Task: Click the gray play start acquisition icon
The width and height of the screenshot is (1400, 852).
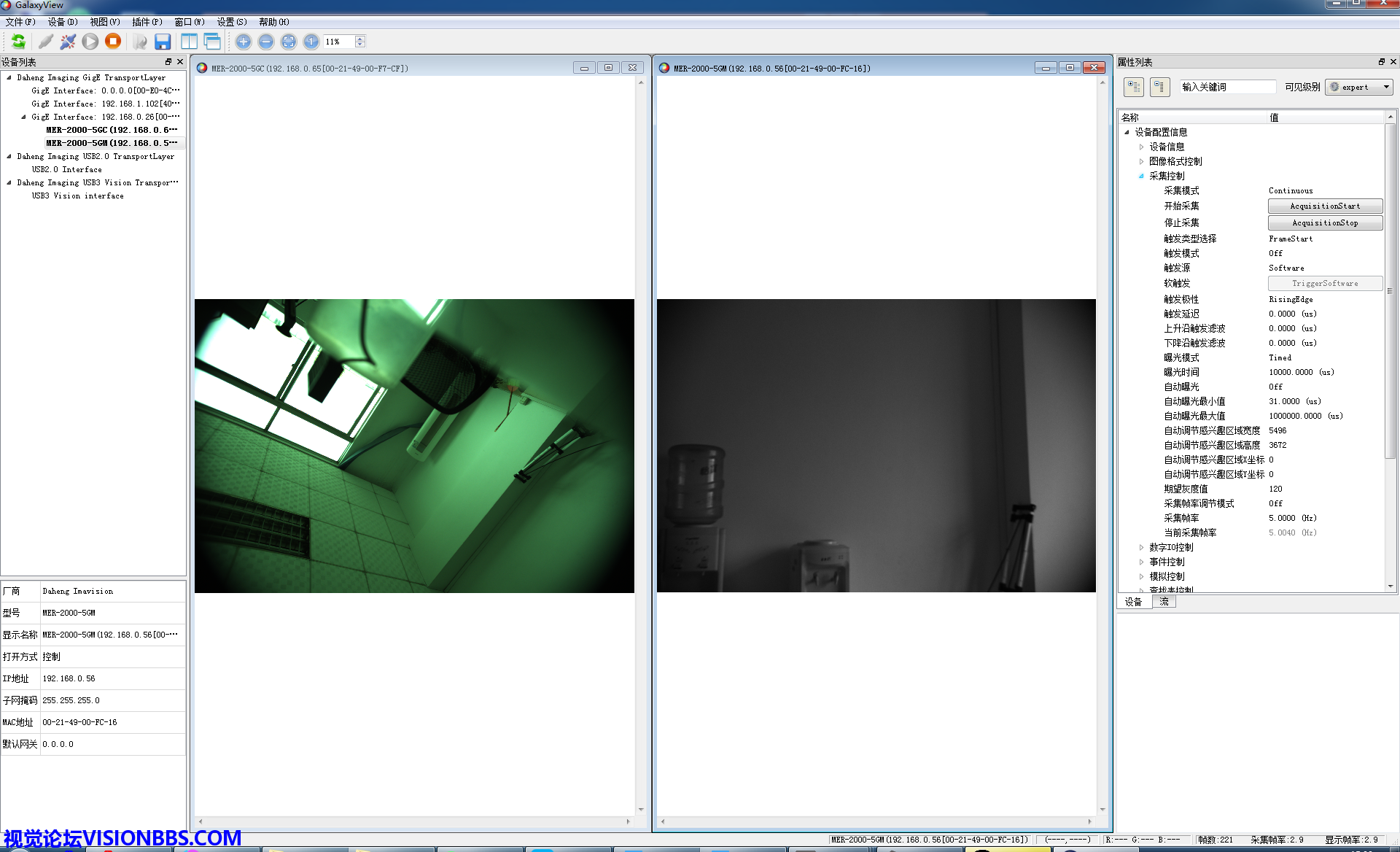Action: (90, 42)
